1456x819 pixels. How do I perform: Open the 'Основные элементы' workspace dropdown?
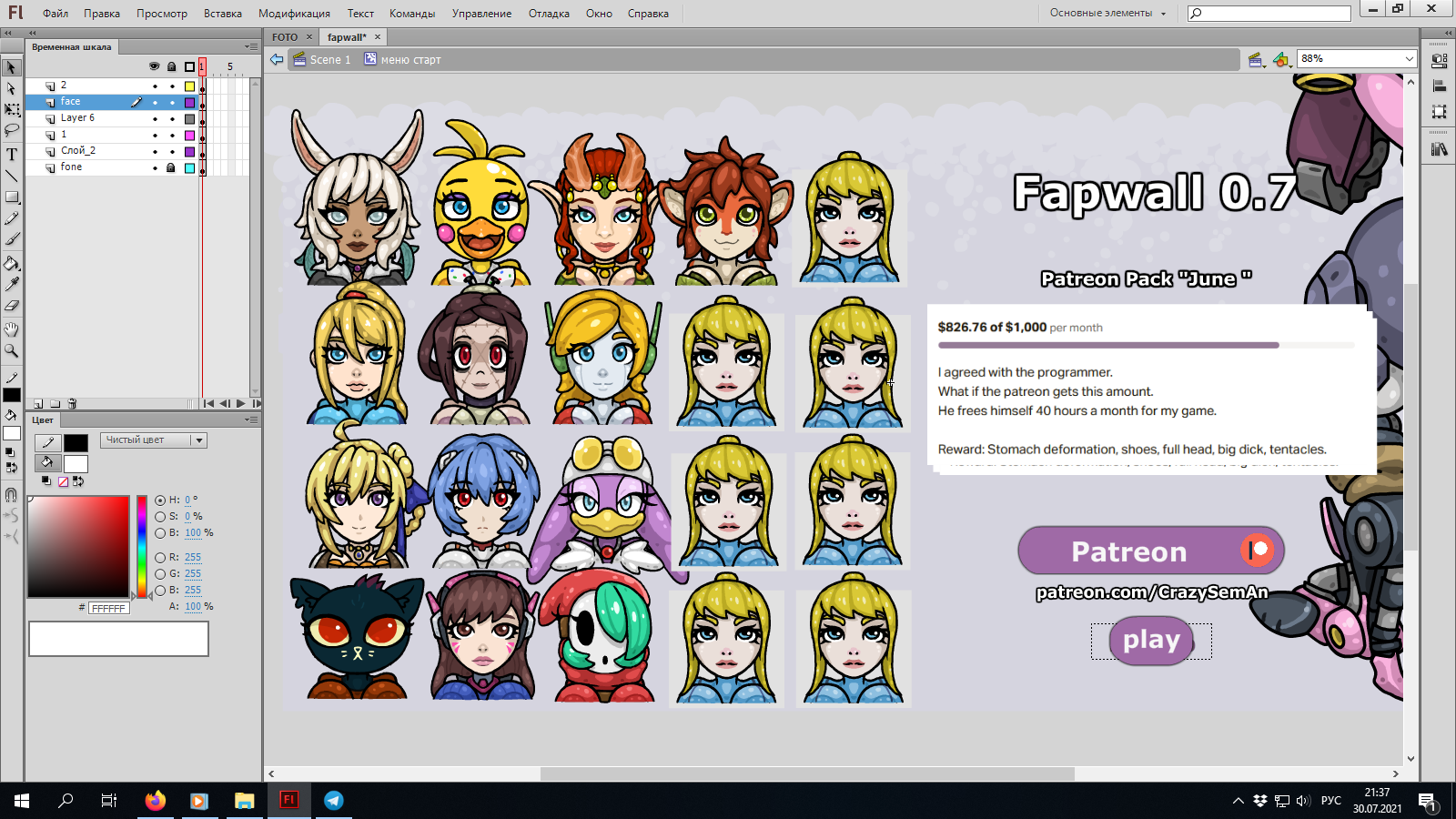[1107, 13]
